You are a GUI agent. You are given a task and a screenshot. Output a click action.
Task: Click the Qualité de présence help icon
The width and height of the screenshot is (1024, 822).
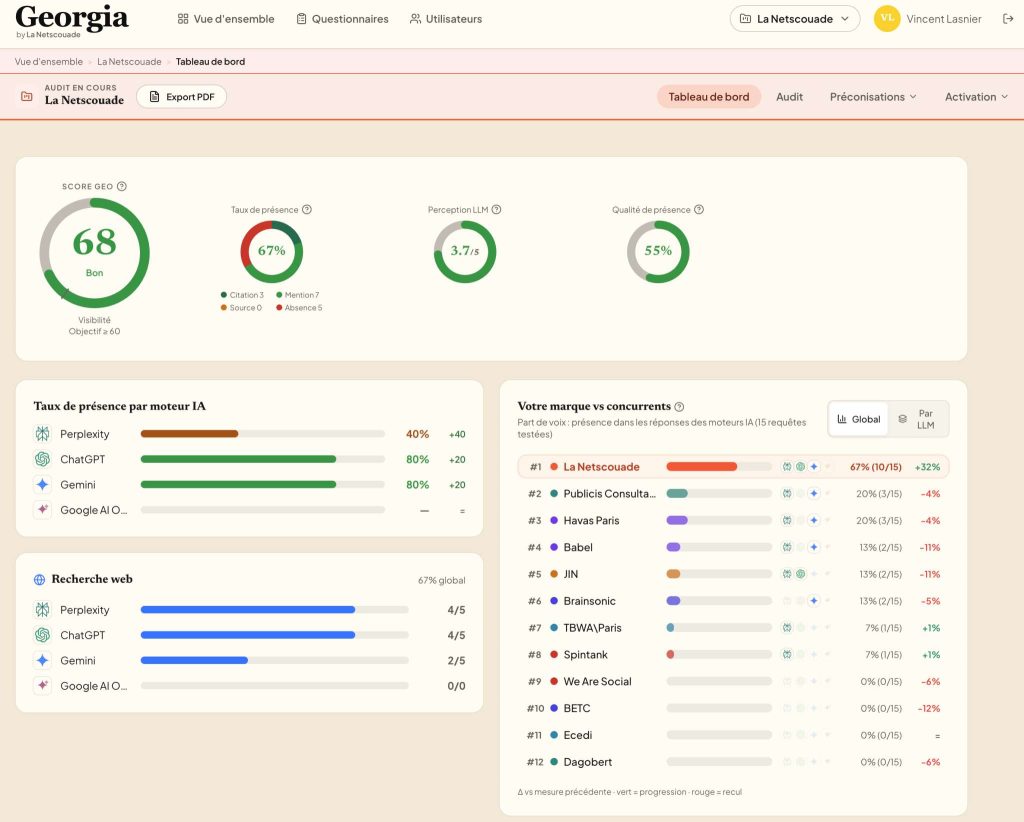(x=699, y=210)
